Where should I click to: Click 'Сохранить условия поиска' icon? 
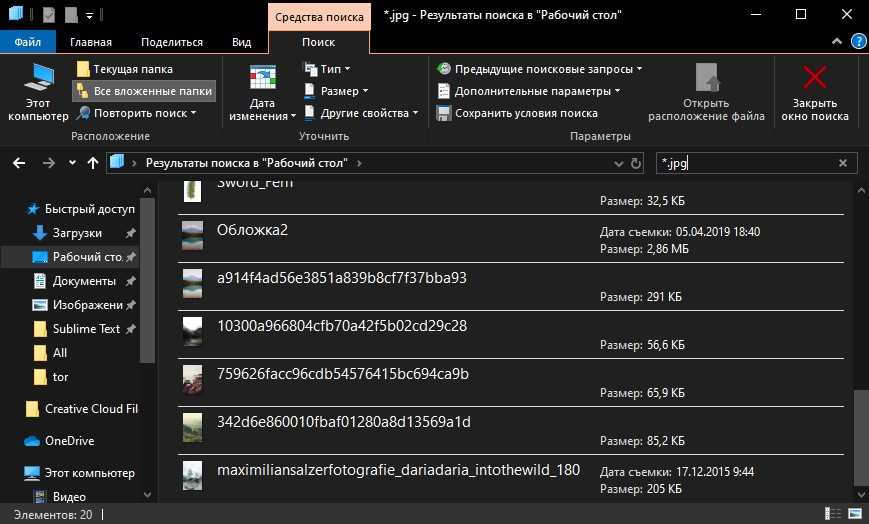pyautogui.click(x=445, y=113)
